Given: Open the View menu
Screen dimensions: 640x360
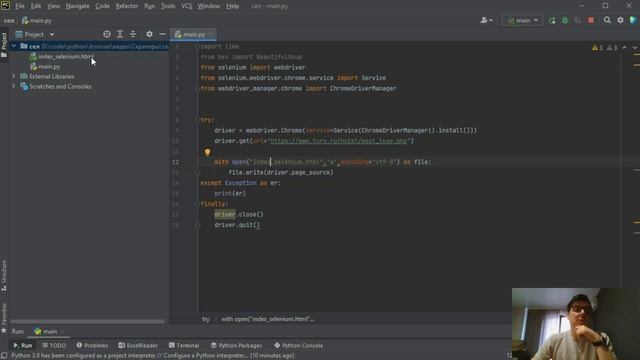Looking at the screenshot, I should (x=53, y=6).
